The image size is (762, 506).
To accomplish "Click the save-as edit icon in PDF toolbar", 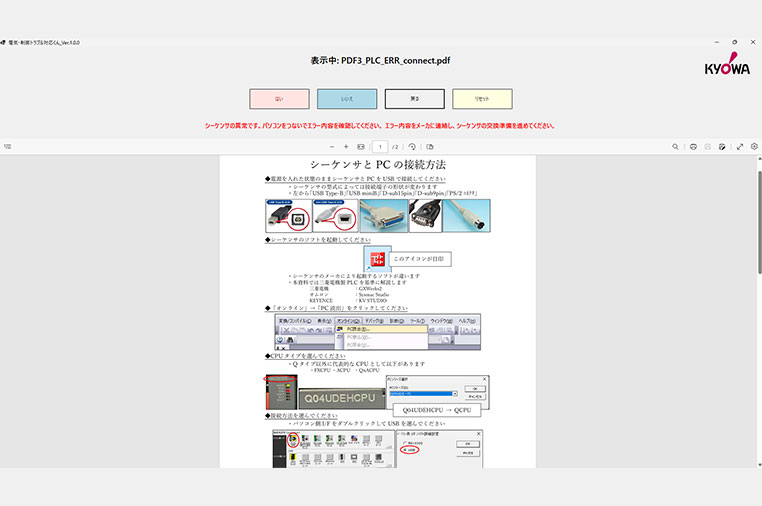I will point(722,146).
